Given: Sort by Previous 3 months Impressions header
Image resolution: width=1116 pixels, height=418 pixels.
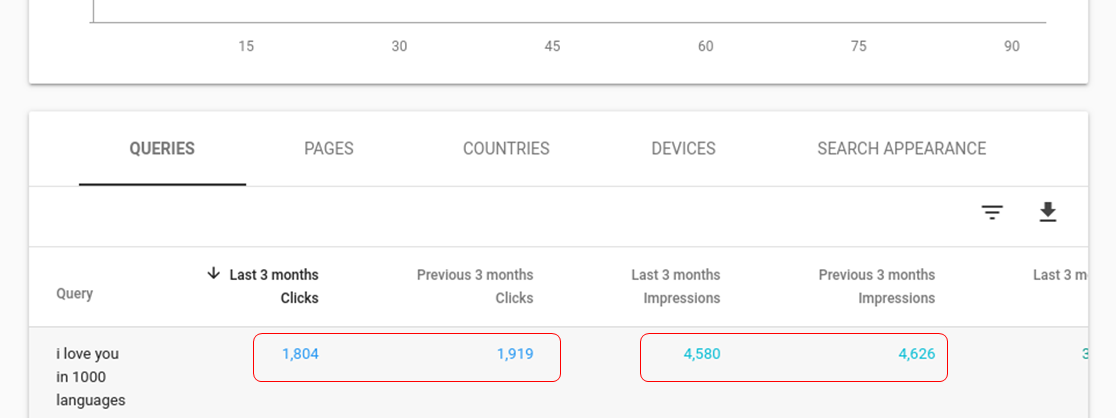Looking at the screenshot, I should click(877, 286).
